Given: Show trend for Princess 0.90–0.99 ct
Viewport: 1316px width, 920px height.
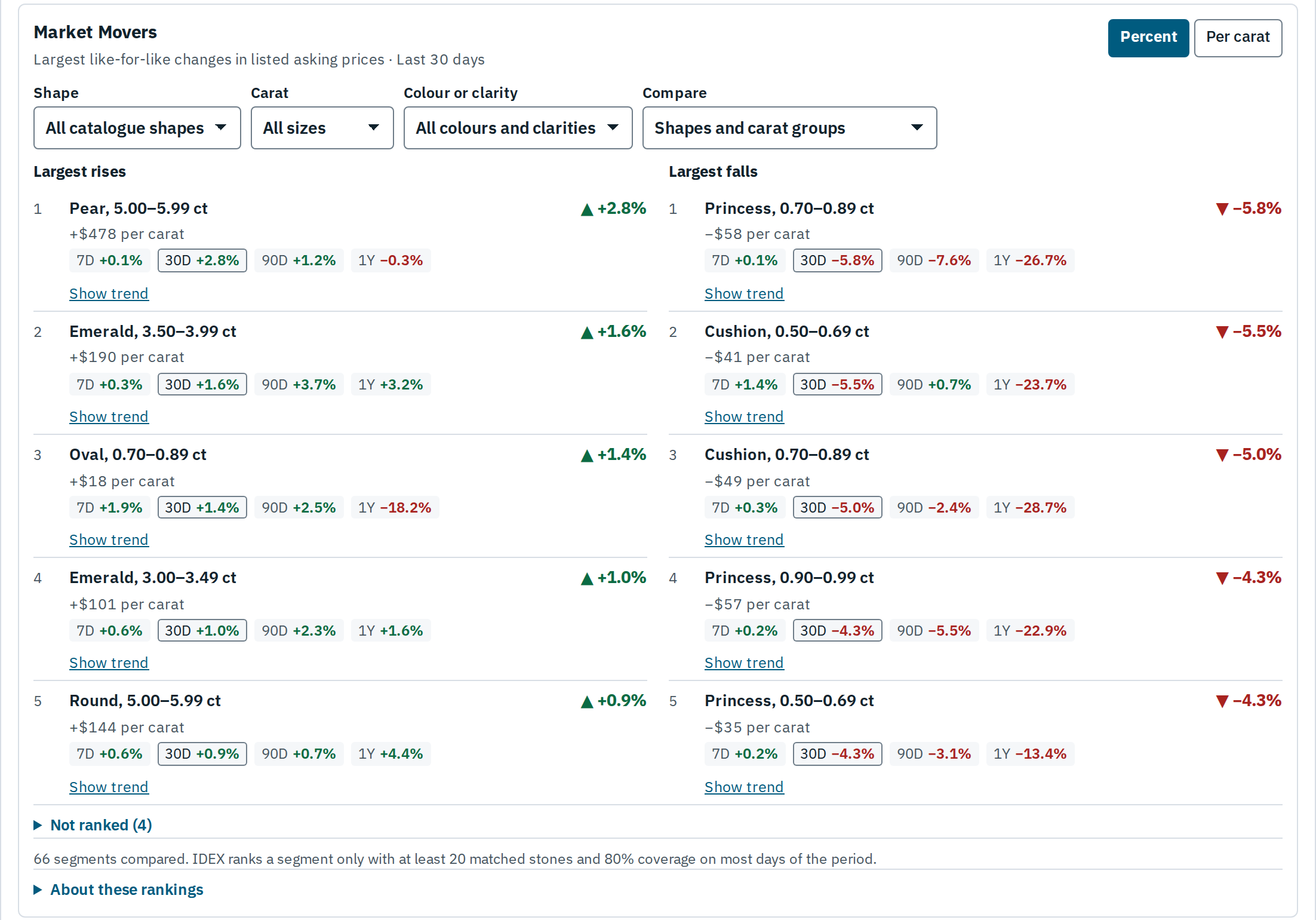Looking at the screenshot, I should 744,663.
